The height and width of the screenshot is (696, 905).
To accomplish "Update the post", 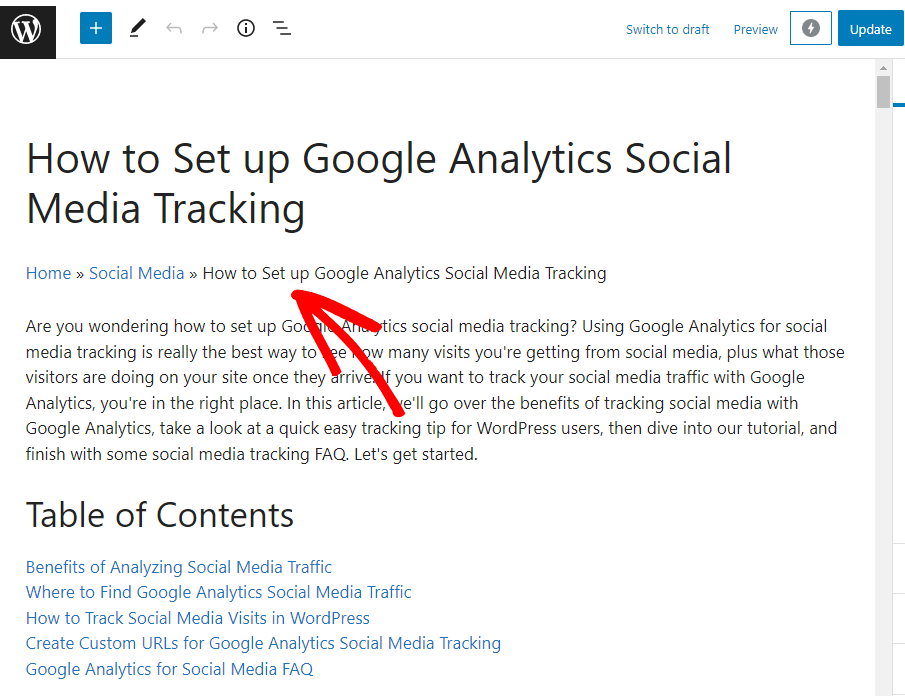I will coord(870,28).
